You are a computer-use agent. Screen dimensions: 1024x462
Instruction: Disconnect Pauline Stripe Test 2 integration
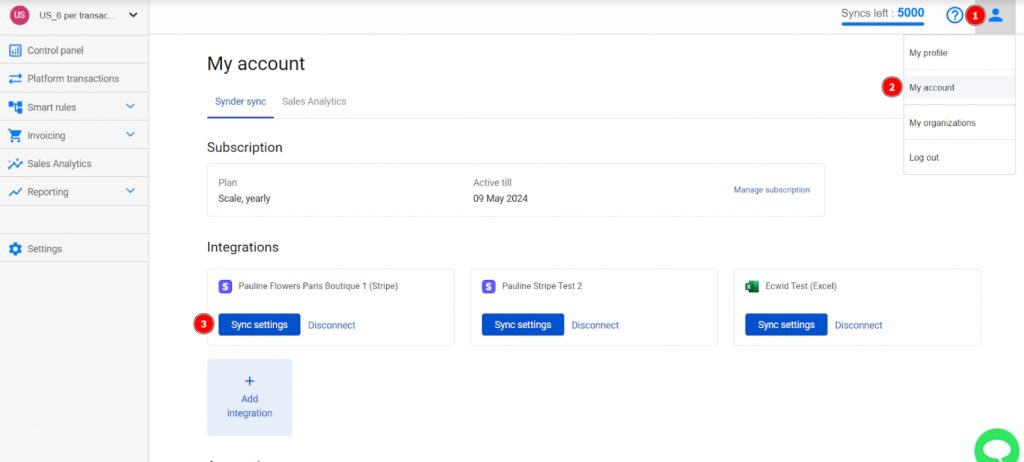(x=595, y=325)
